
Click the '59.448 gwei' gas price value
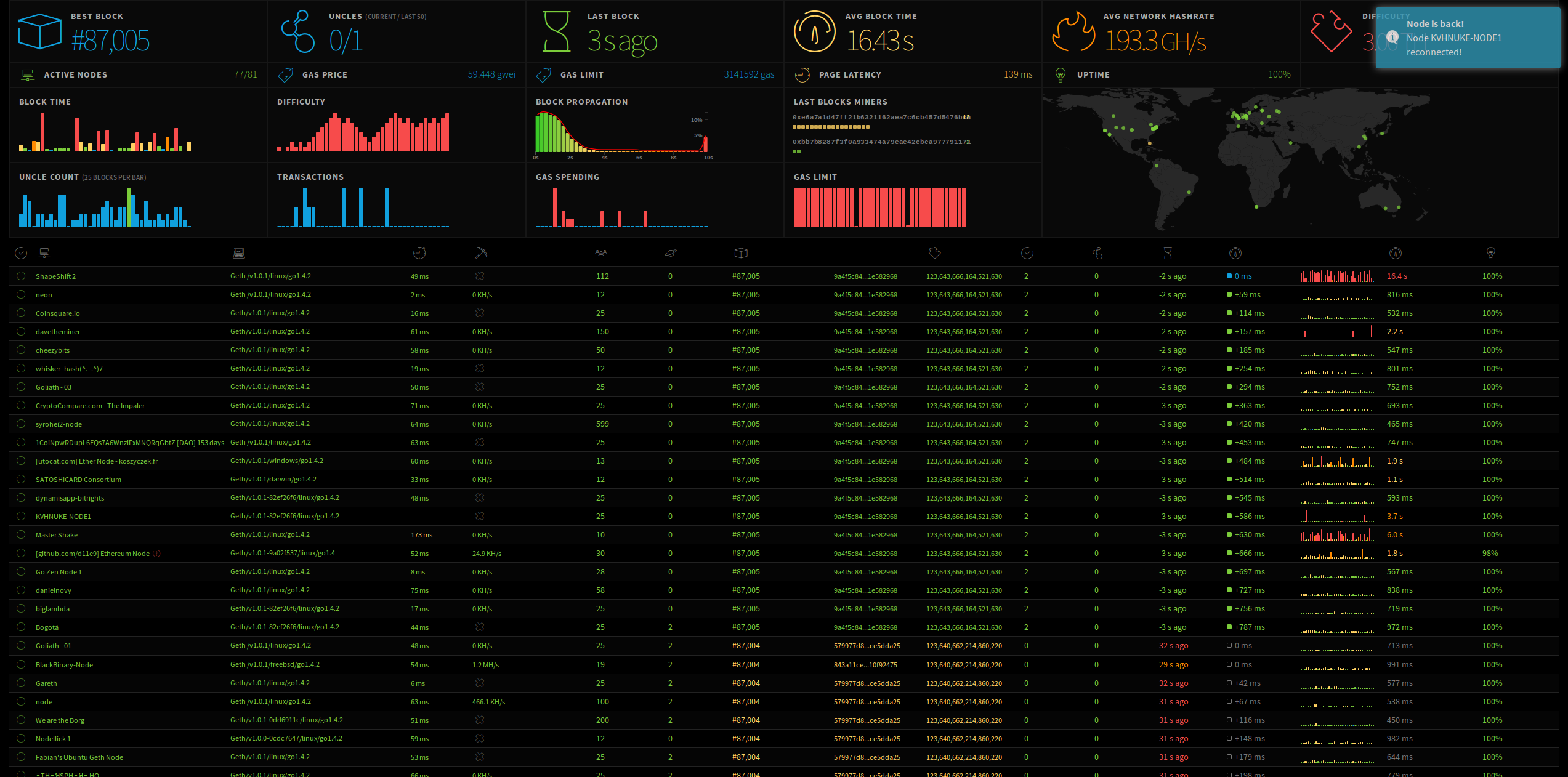(x=491, y=74)
